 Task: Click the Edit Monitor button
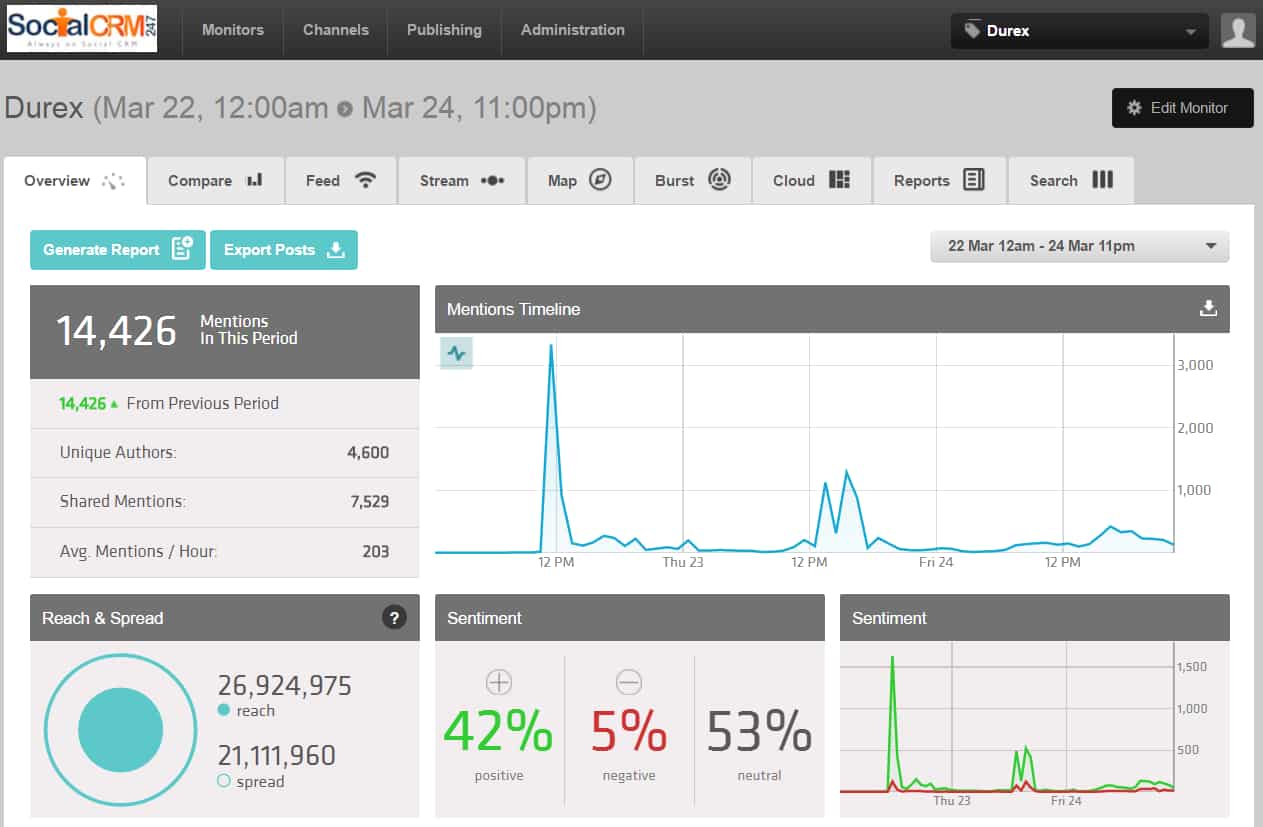pos(1182,108)
